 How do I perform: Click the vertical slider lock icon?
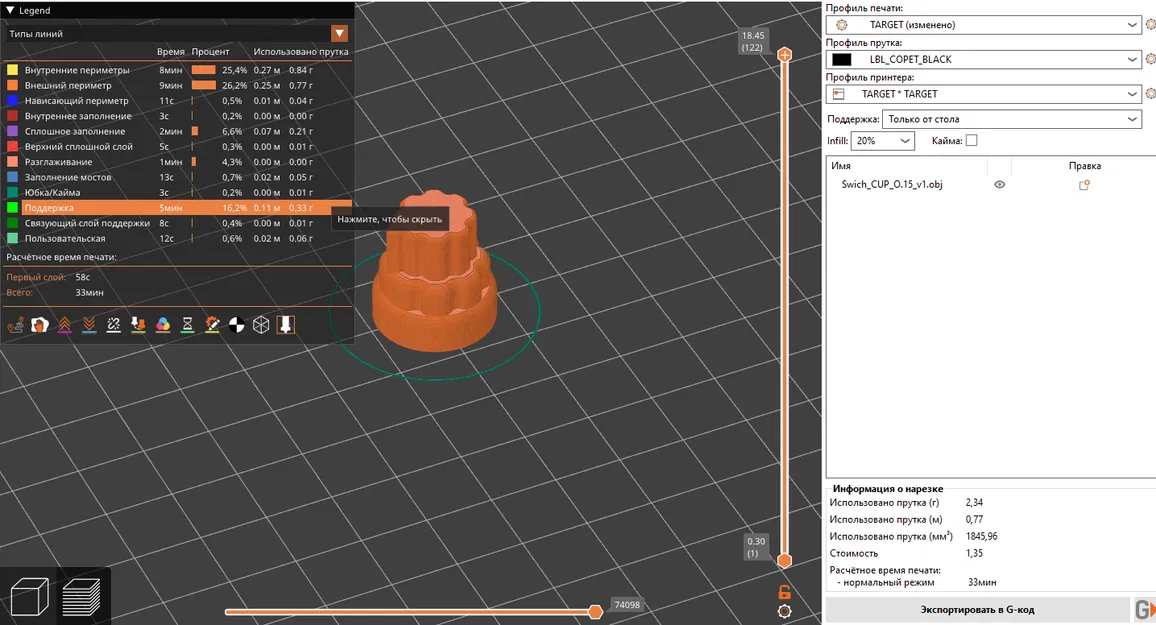784,592
